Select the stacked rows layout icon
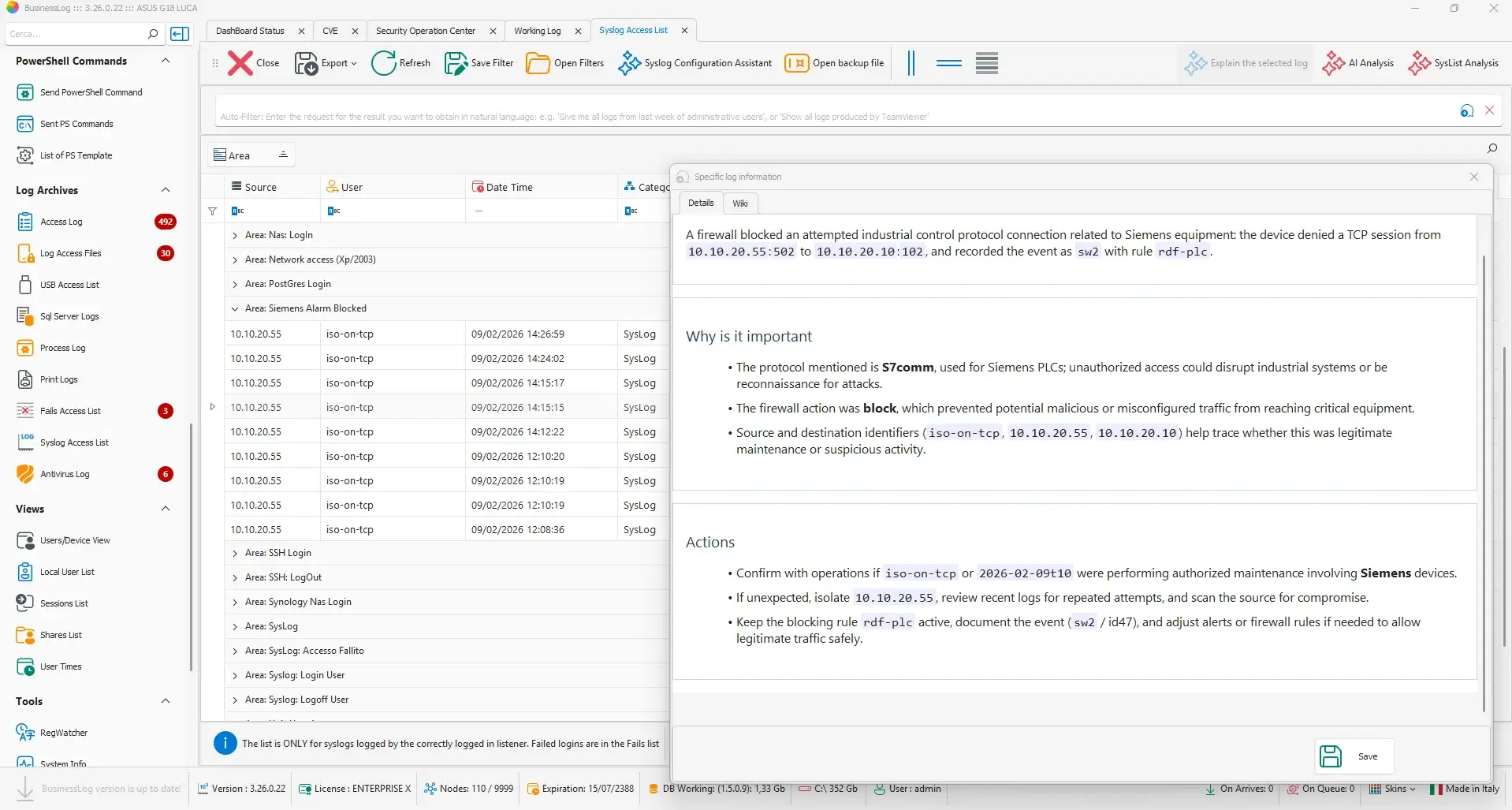 987,63
